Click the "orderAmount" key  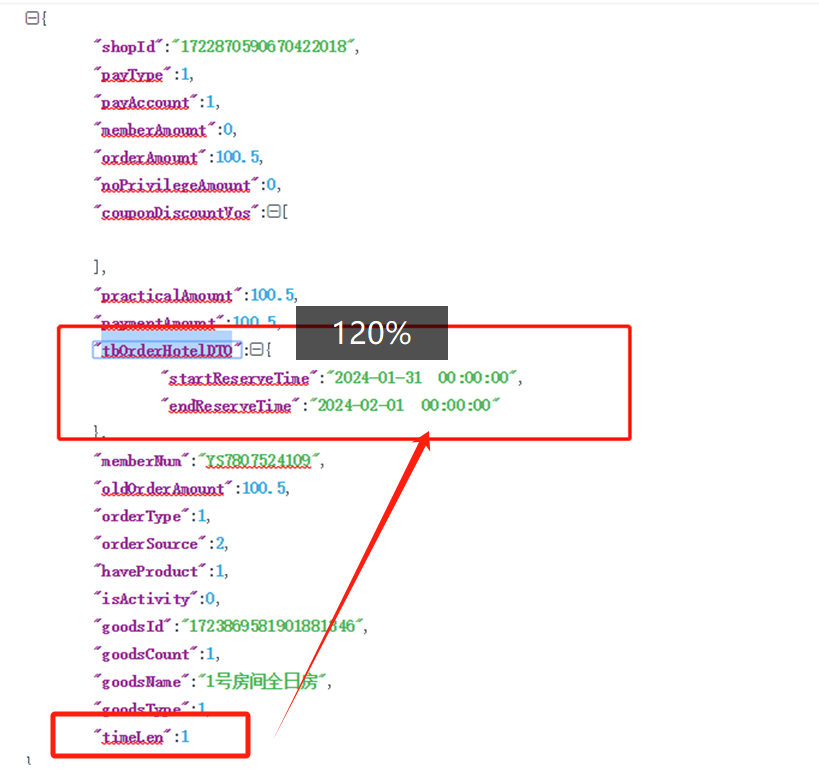(x=150, y=157)
